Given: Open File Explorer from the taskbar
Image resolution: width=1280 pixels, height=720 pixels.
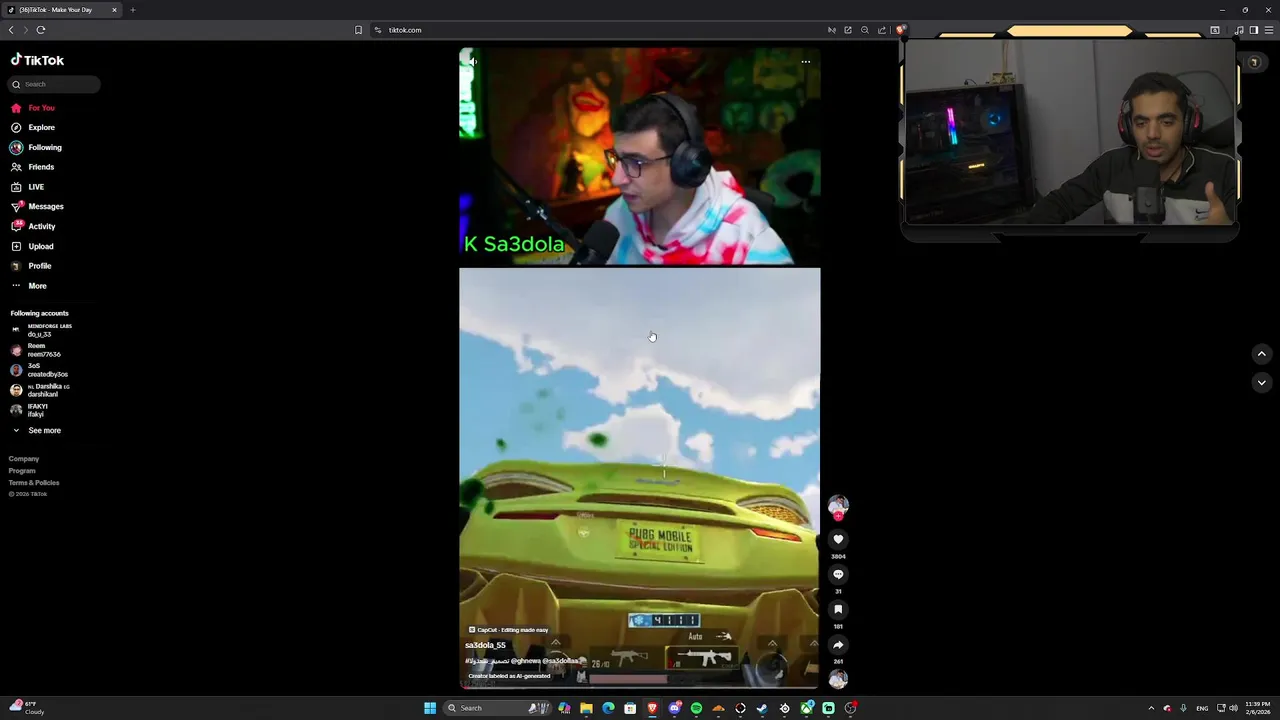Looking at the screenshot, I should tap(586, 708).
